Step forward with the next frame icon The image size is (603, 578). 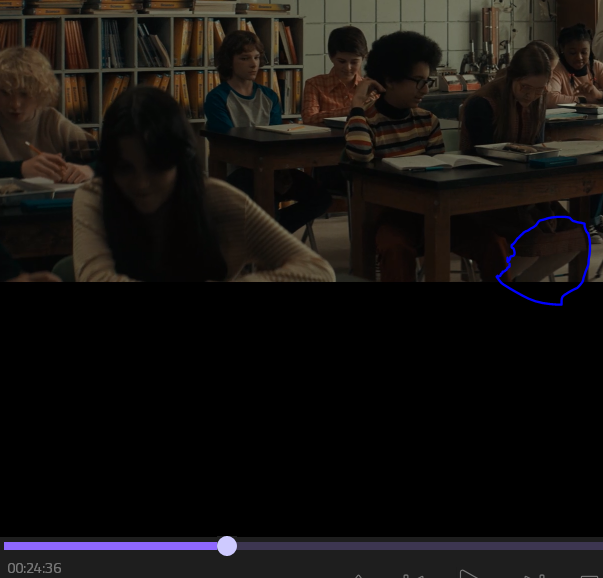pos(534,575)
